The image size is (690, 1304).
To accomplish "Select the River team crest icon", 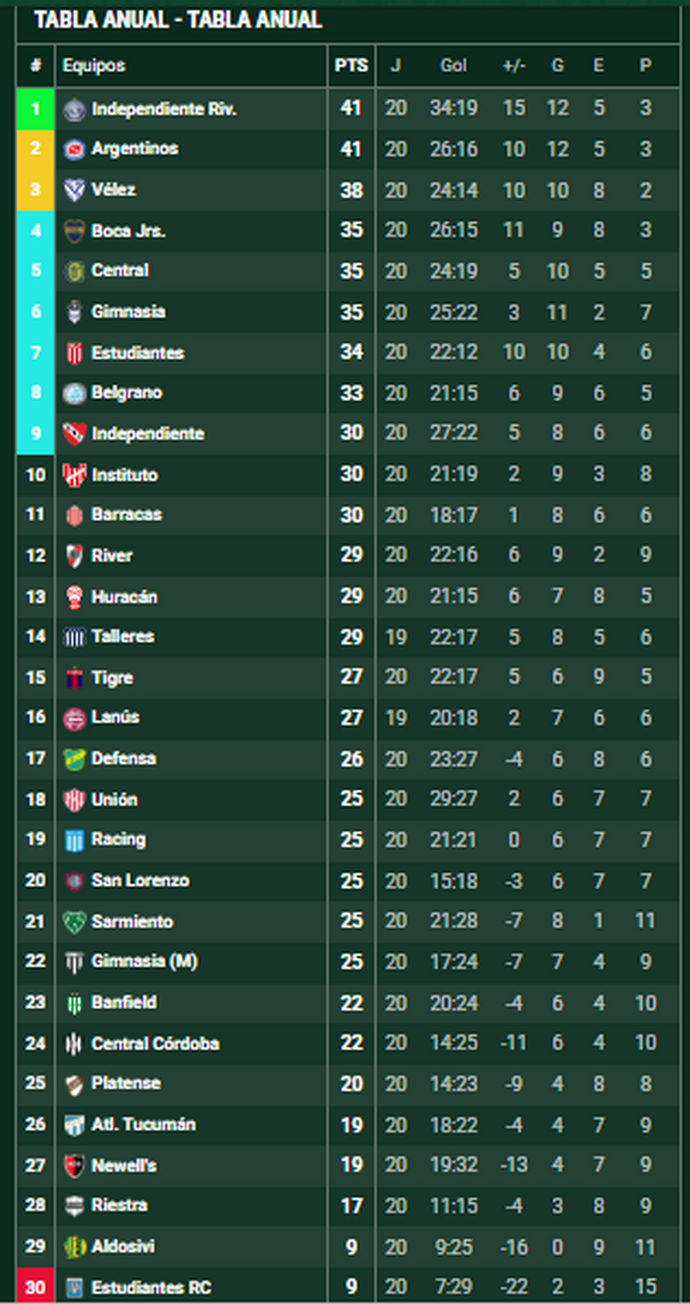I will point(74,556).
